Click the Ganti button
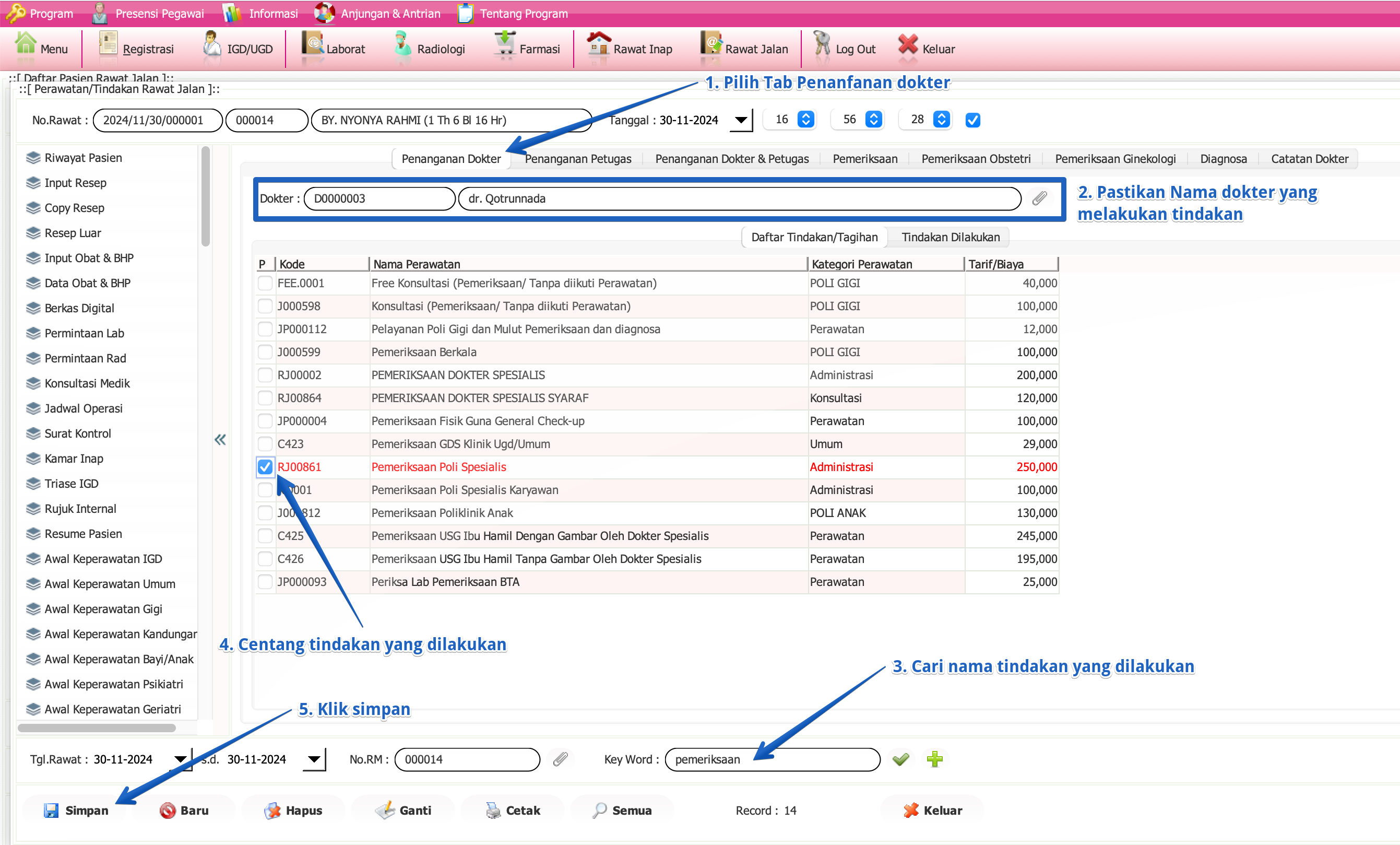The width and height of the screenshot is (1400, 845). pos(404,811)
